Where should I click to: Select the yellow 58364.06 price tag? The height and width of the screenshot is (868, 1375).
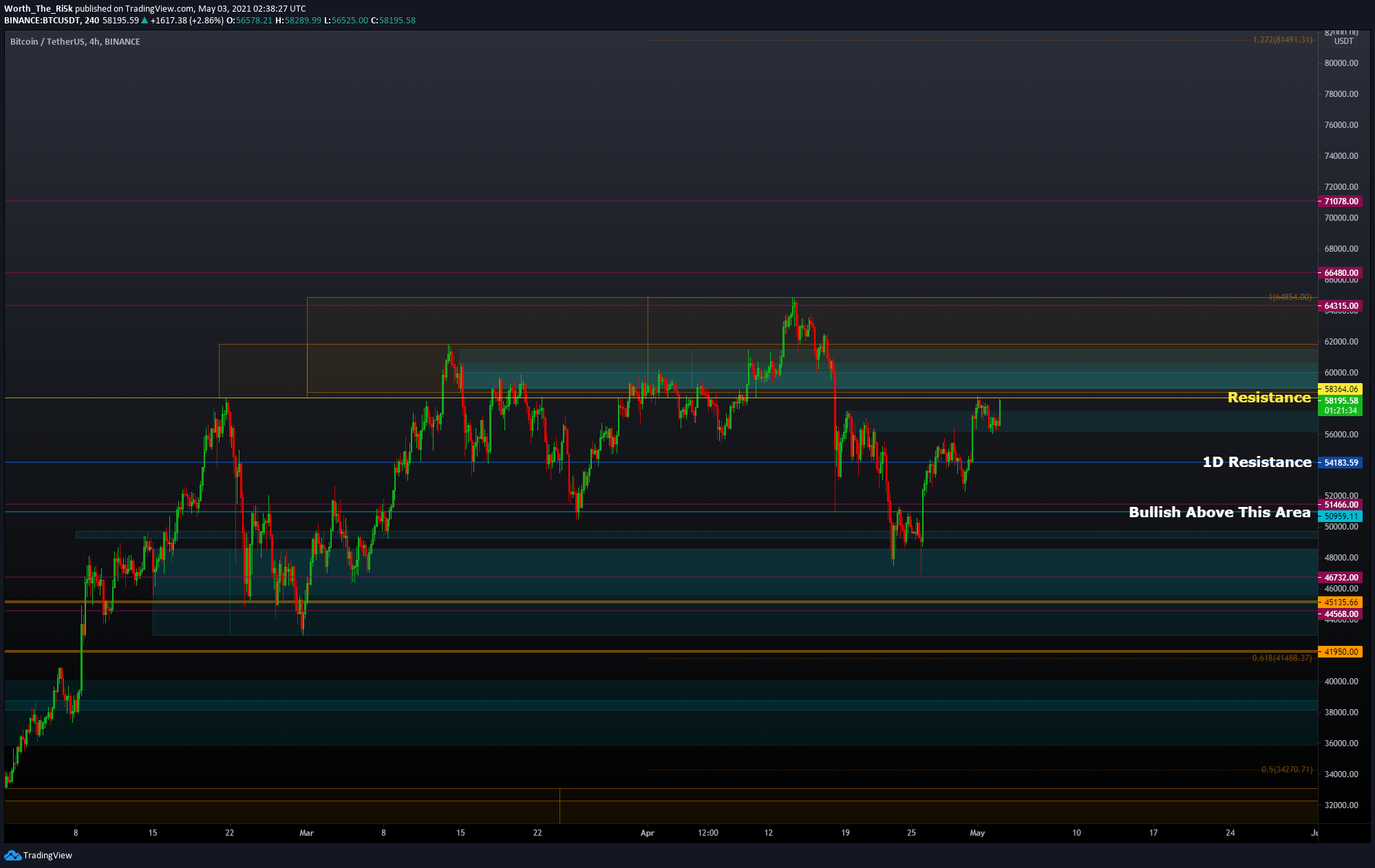pos(1341,389)
